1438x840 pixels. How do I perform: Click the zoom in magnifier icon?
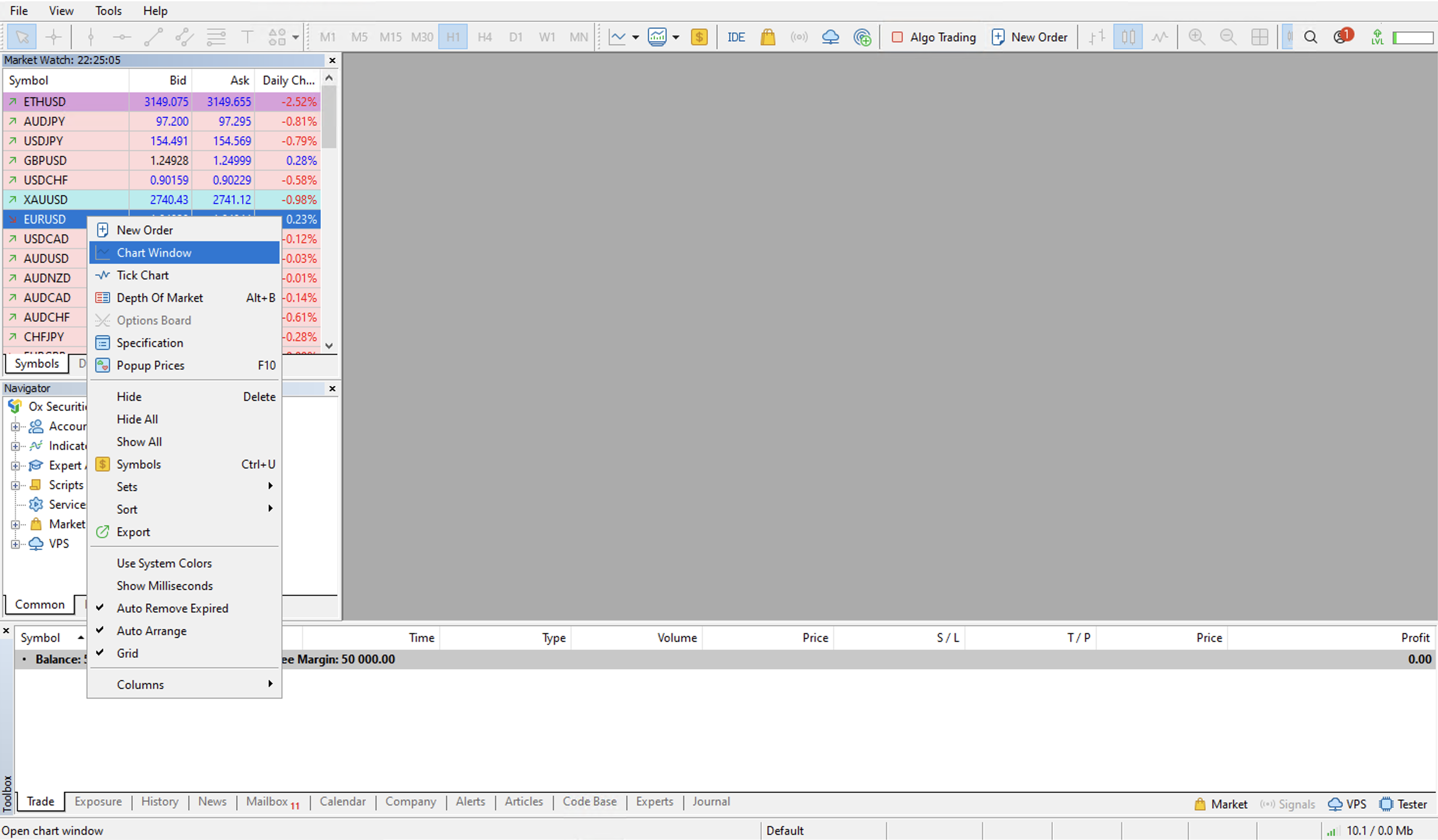click(1197, 37)
